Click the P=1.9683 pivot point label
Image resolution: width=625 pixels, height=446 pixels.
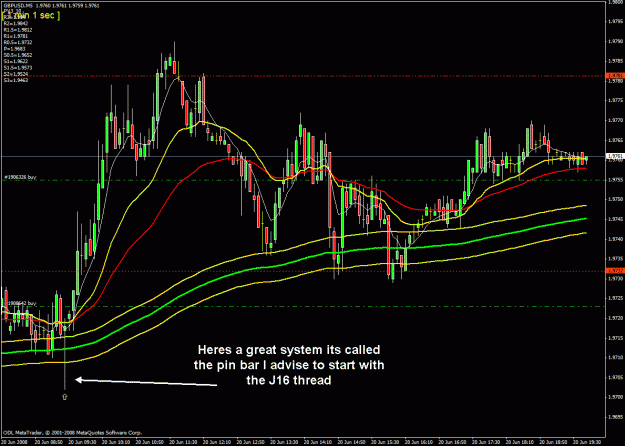[14, 49]
